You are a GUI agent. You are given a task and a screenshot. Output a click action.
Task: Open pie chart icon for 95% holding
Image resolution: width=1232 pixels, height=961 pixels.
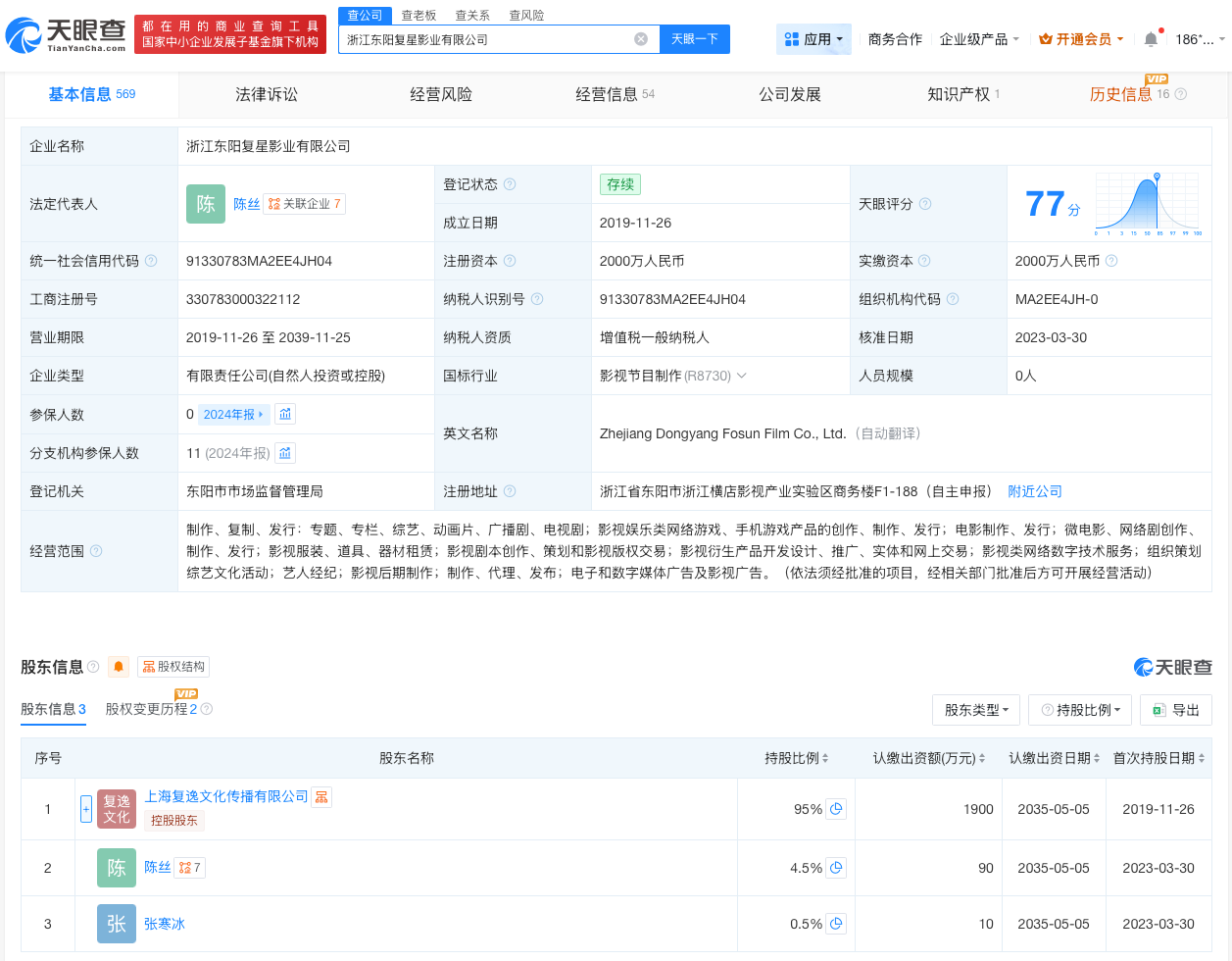(x=836, y=809)
